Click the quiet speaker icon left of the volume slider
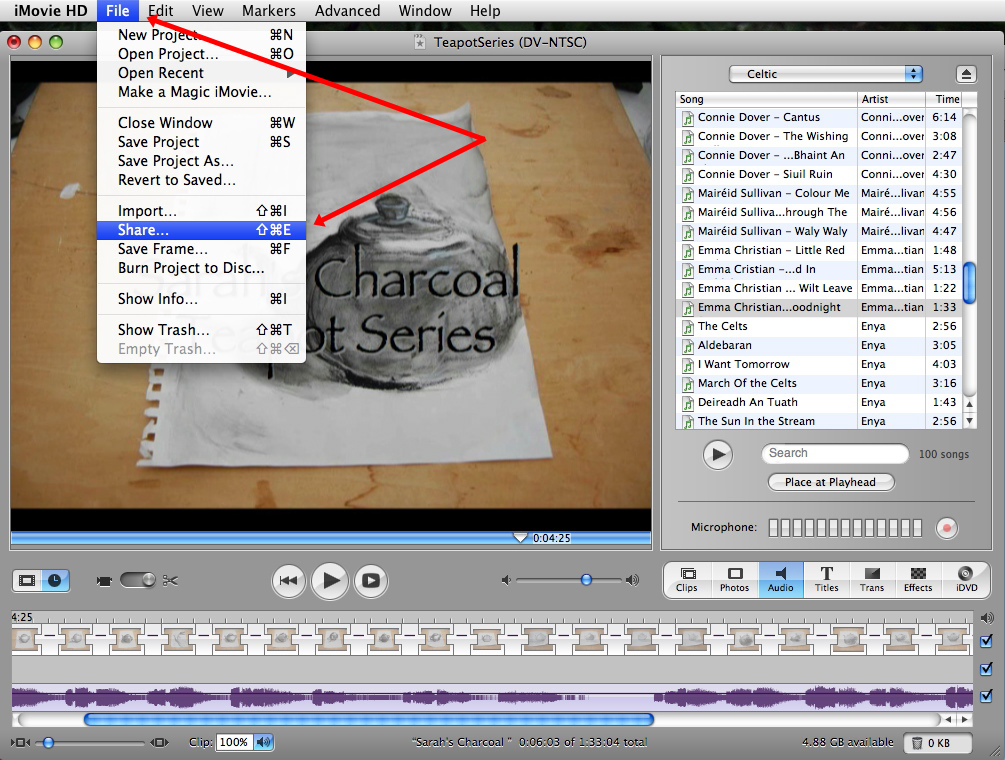The width and height of the screenshot is (1005, 760). click(x=506, y=581)
